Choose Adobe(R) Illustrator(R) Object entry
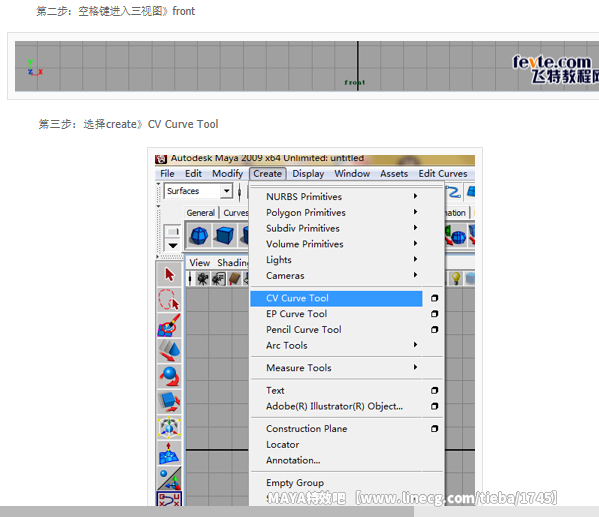Viewport: 599px width, 517px height. tap(334, 406)
